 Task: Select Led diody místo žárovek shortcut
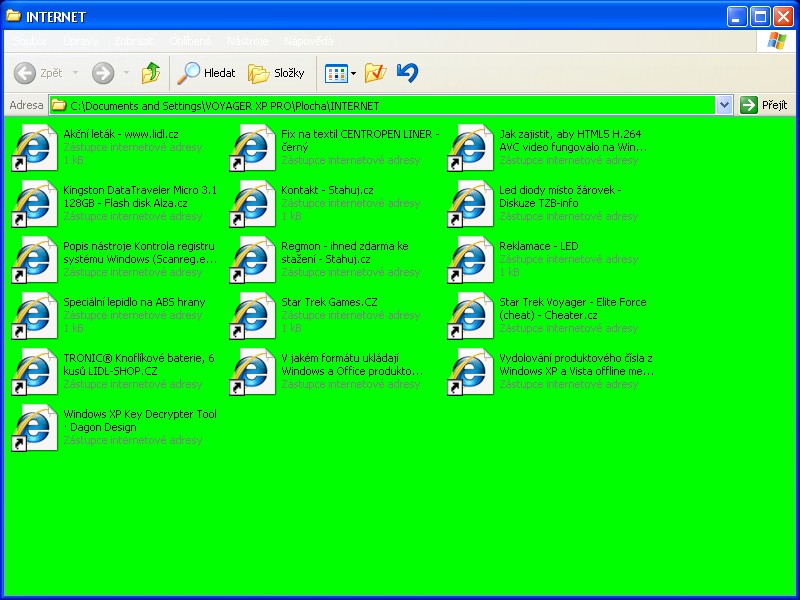tap(470, 204)
